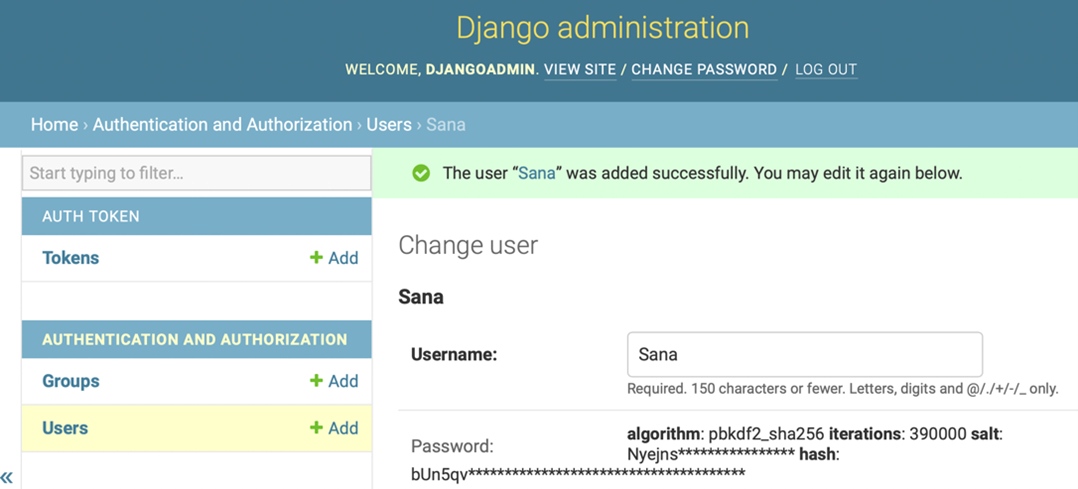Click the green success checkmark icon
Screen dimensions: 1078x489
(x=421, y=173)
